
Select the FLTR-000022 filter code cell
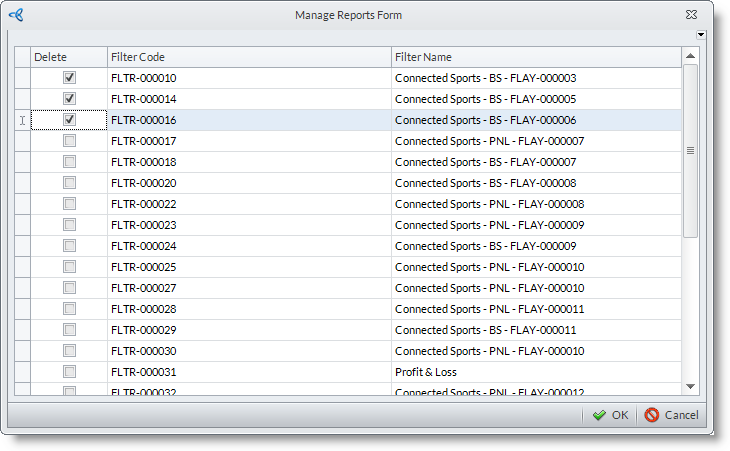click(248, 204)
